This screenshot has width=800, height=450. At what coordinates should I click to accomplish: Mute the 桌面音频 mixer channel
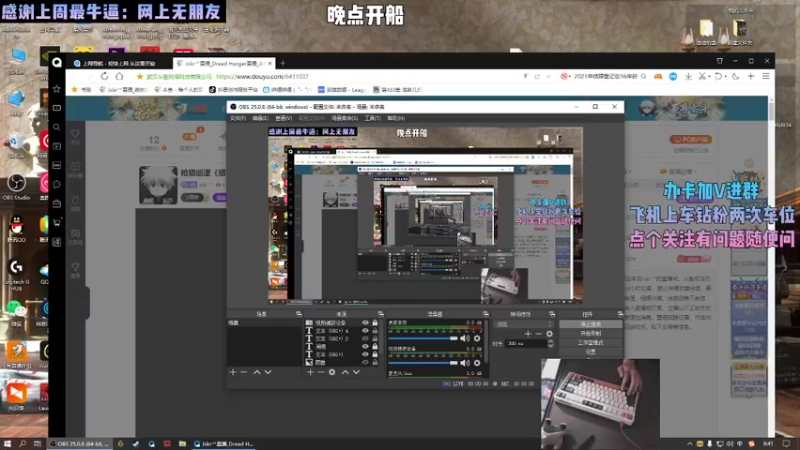[x=465, y=338]
